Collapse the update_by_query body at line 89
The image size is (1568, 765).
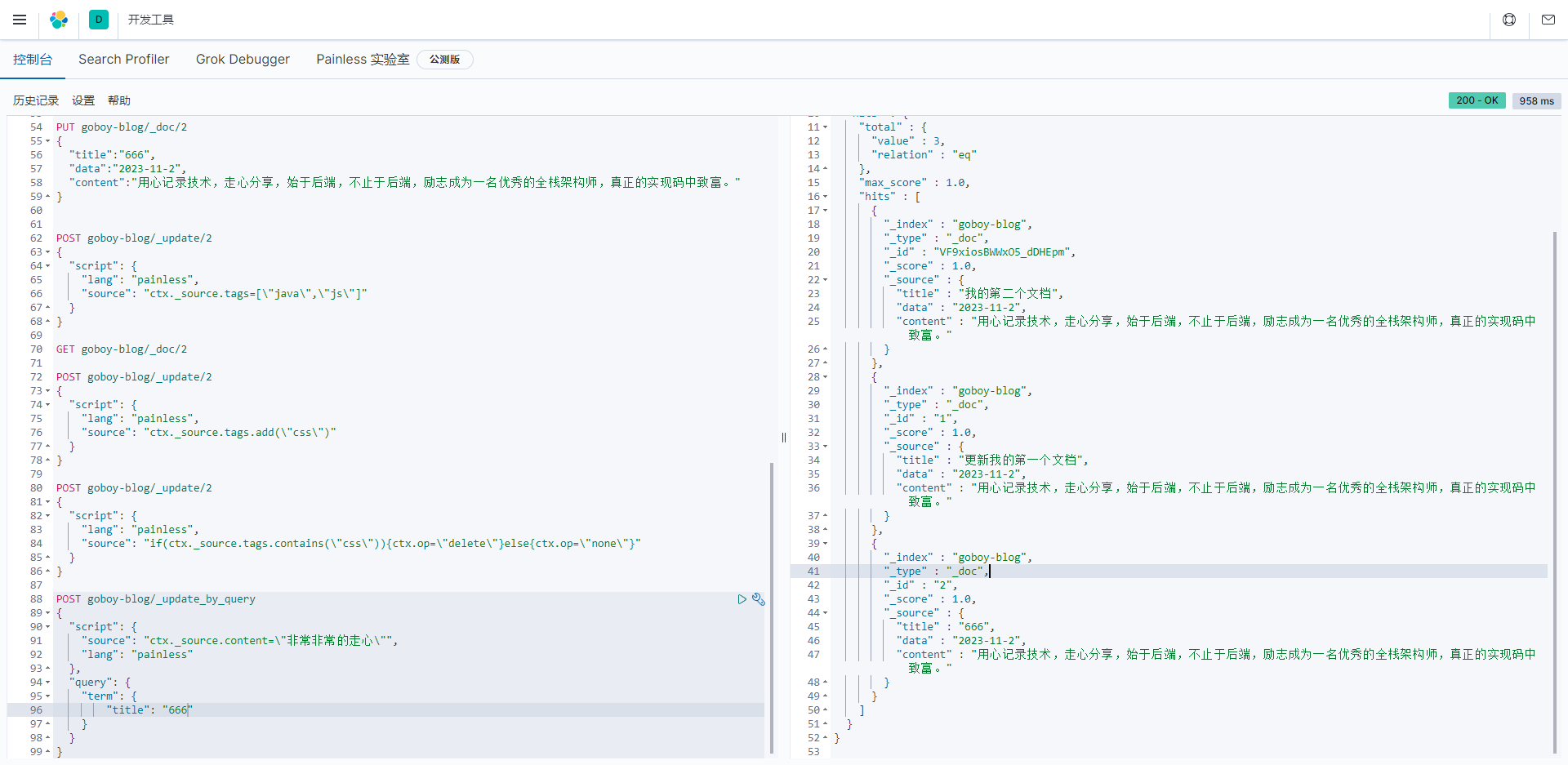click(x=47, y=613)
